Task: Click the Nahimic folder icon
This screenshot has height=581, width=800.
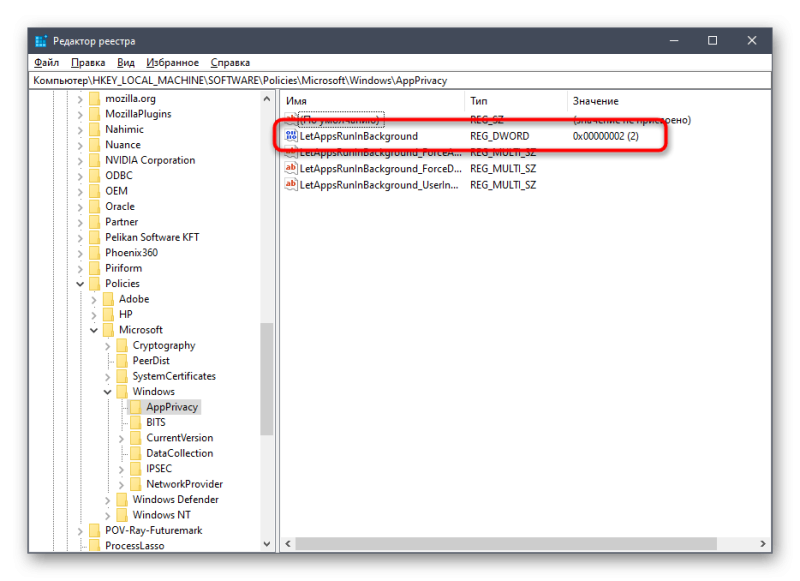Action: [94, 129]
